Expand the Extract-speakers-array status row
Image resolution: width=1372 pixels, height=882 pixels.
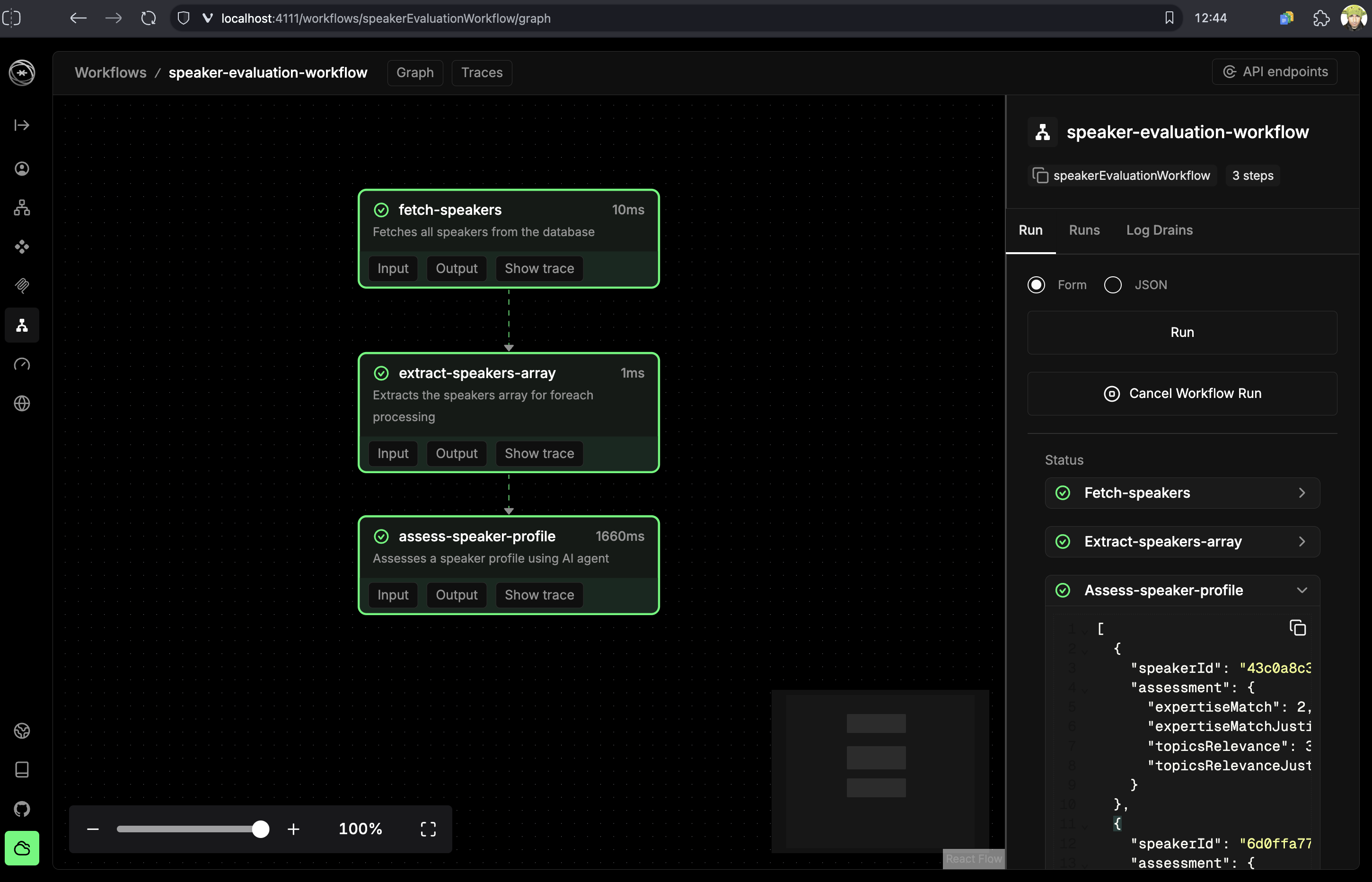coord(1302,541)
